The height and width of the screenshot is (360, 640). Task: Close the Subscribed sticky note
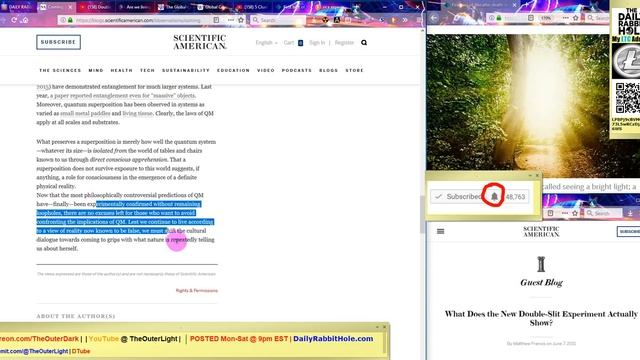[x=537, y=176]
